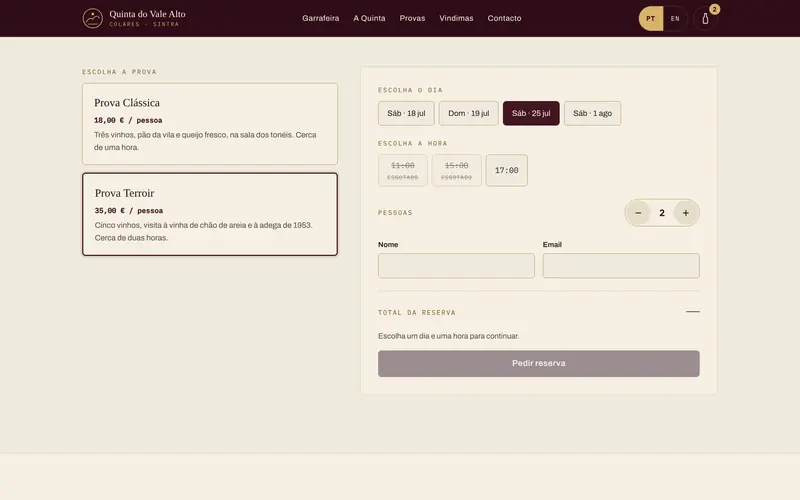Click the 'Escolha um dia e uma hora' hint

[448, 336]
